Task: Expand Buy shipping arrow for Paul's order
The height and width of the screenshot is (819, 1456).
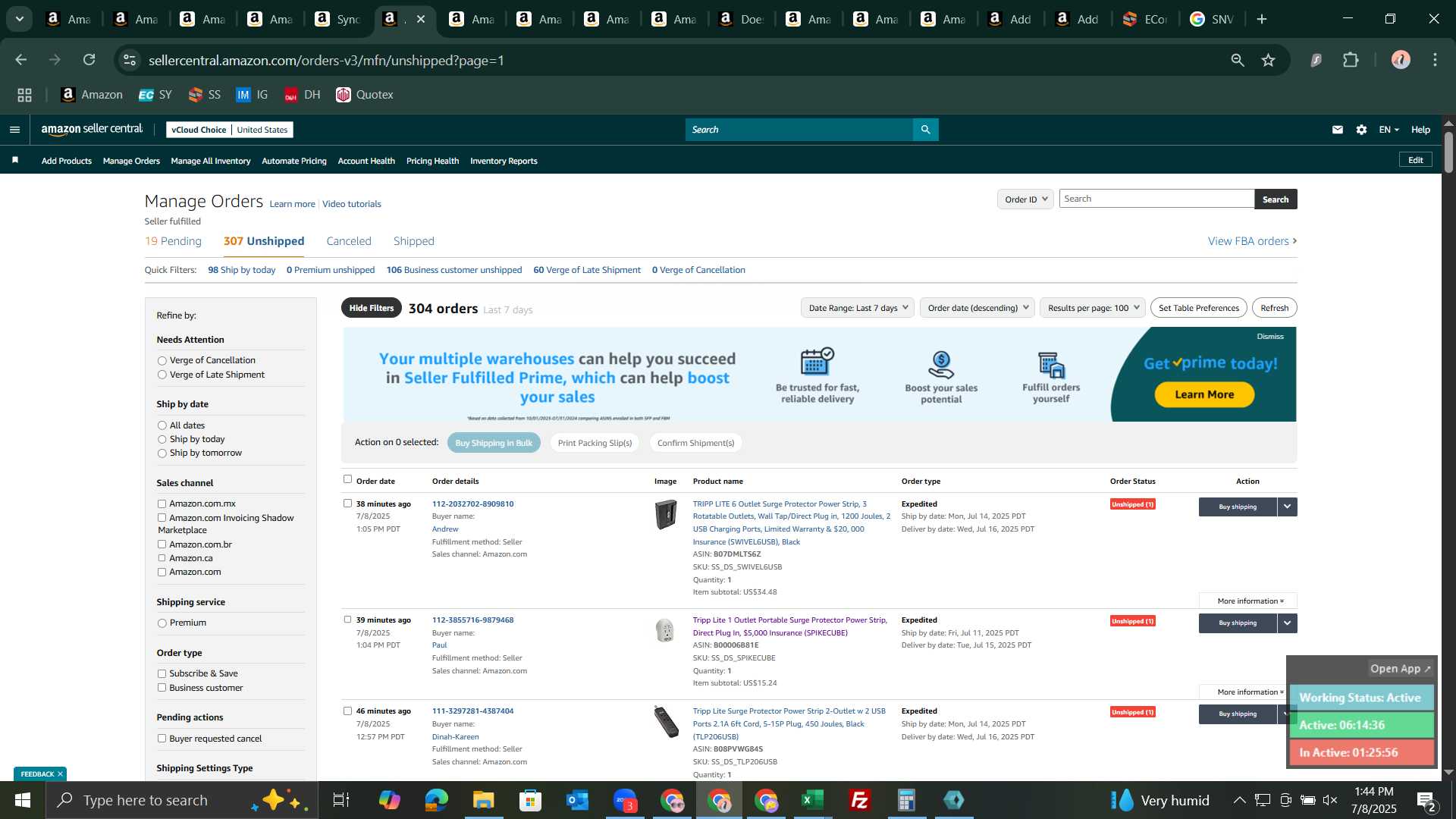Action: click(x=1287, y=623)
